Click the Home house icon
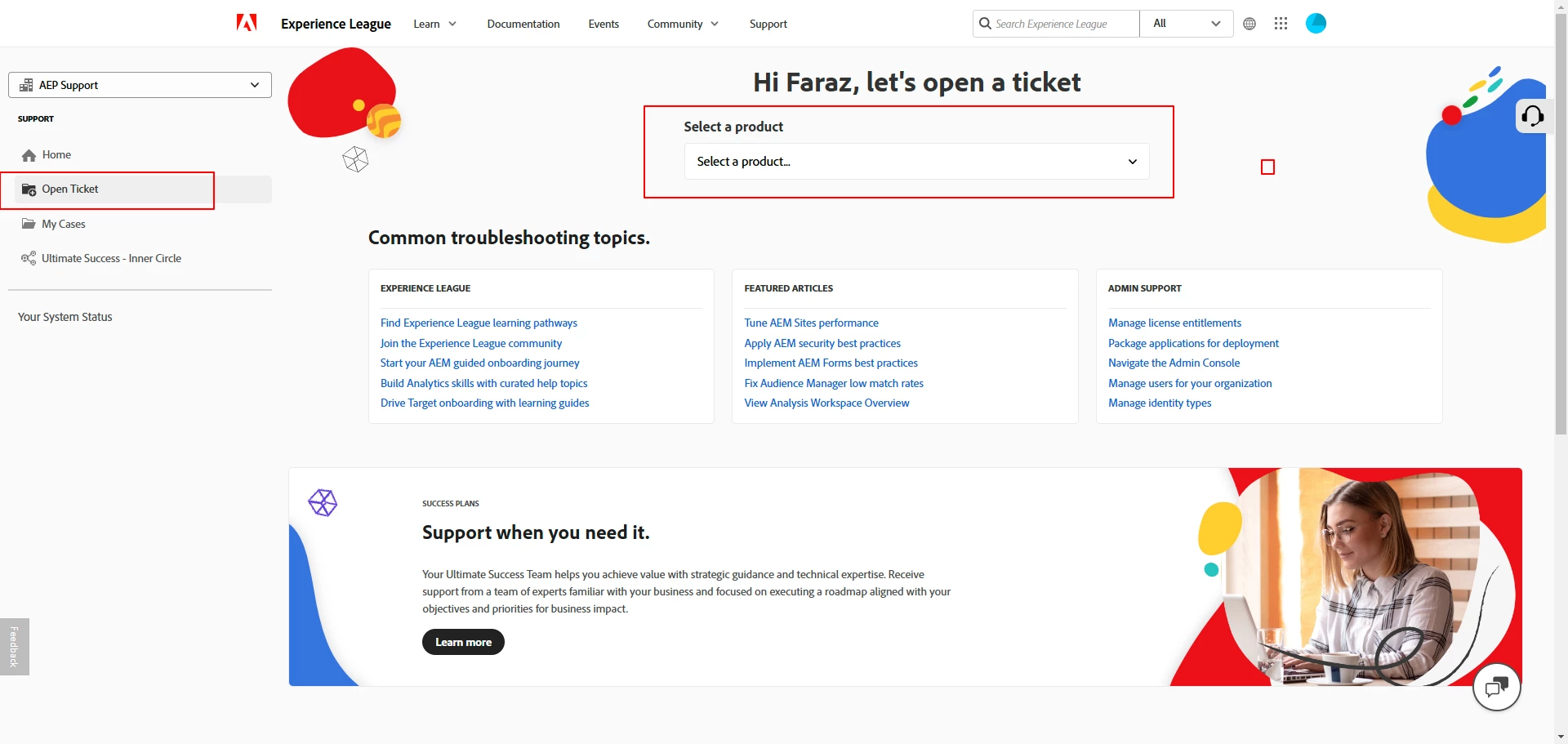The width and height of the screenshot is (1568, 744). (x=29, y=155)
